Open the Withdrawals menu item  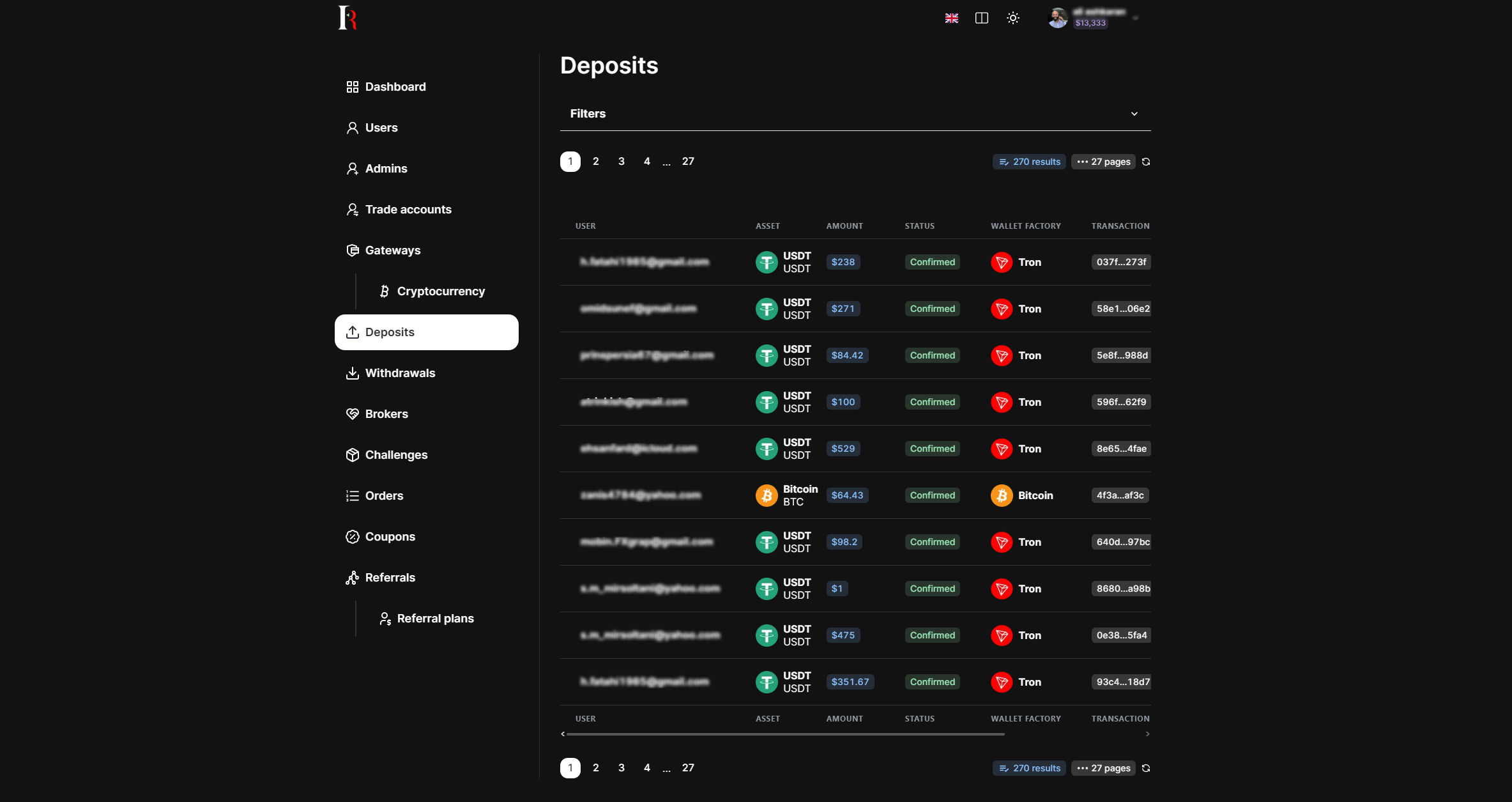click(x=400, y=373)
